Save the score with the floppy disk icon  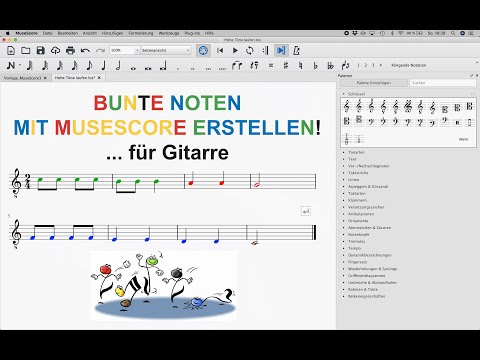41,51
